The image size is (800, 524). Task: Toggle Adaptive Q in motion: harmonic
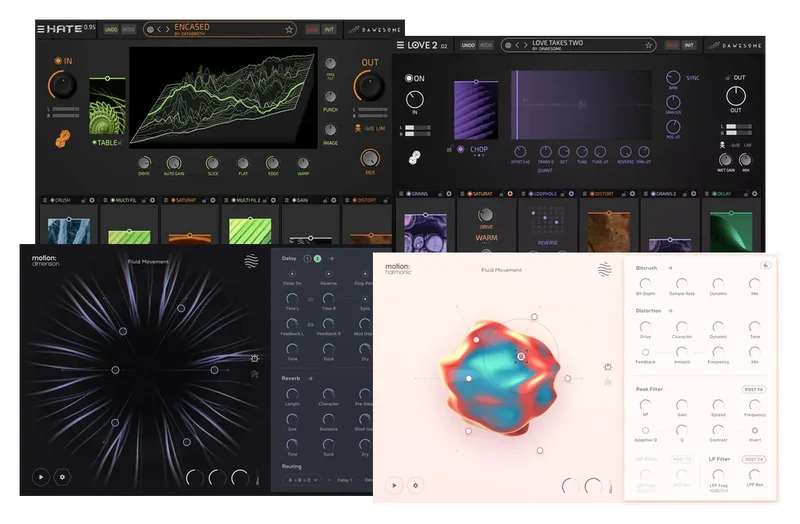point(645,430)
